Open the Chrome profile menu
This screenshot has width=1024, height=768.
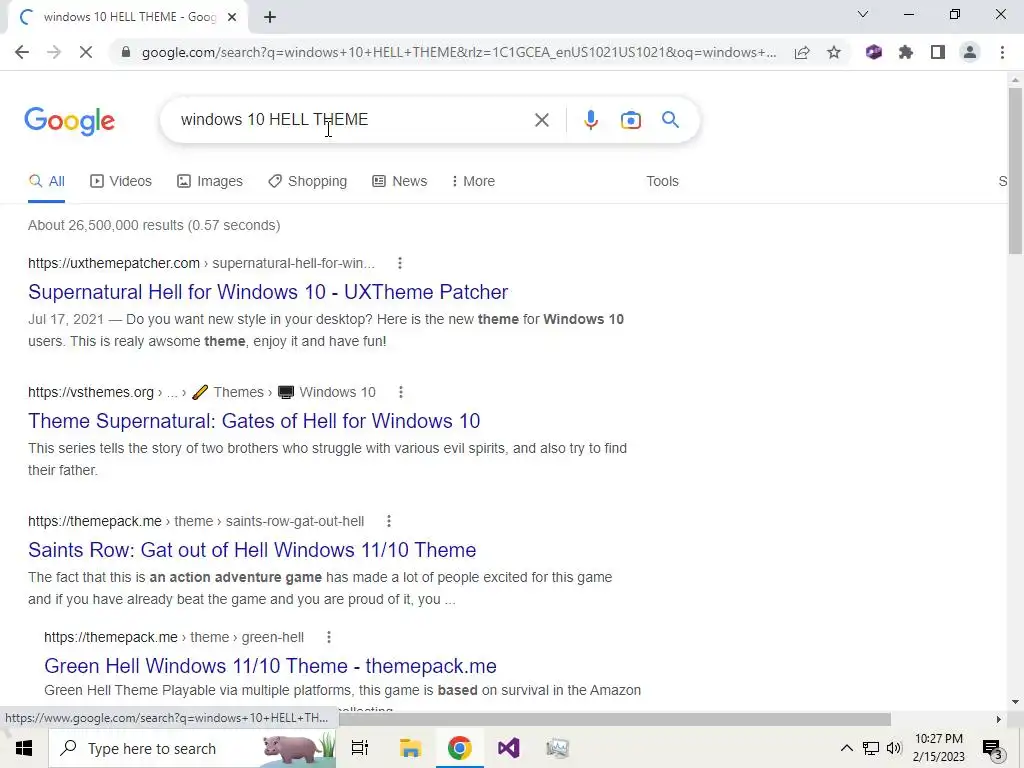(x=970, y=52)
